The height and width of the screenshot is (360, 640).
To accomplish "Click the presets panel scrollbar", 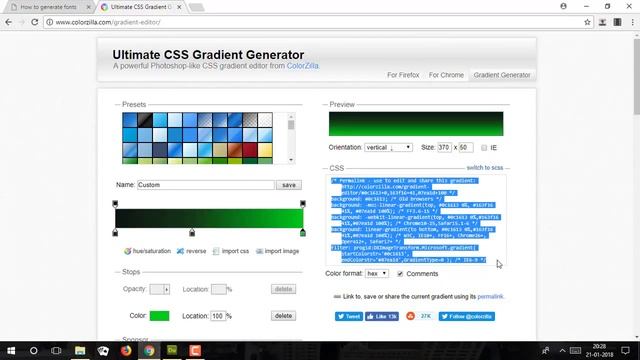I will pyautogui.click(x=291, y=138).
